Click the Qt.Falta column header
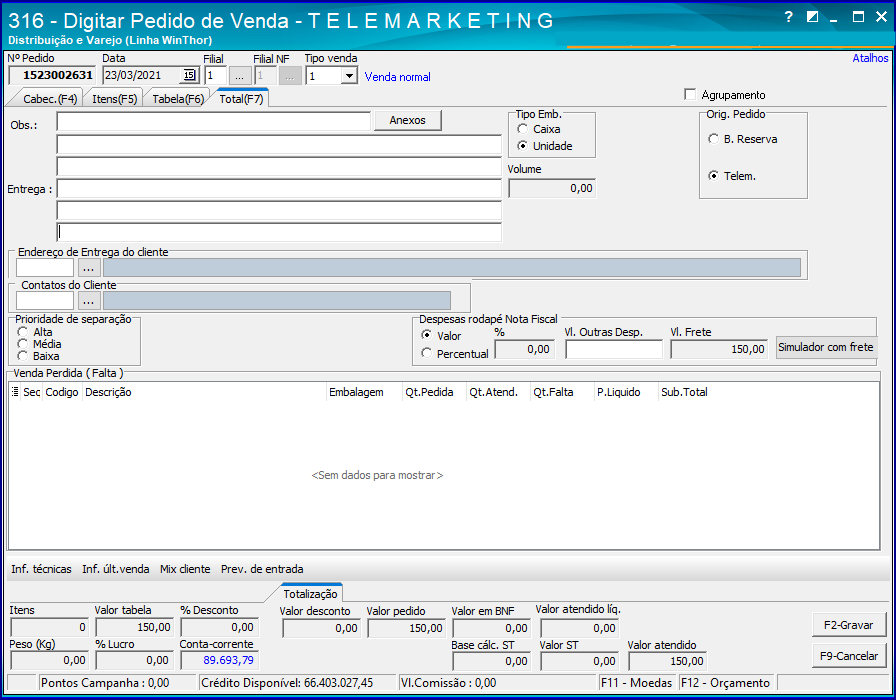This screenshot has width=896, height=700. coord(562,392)
